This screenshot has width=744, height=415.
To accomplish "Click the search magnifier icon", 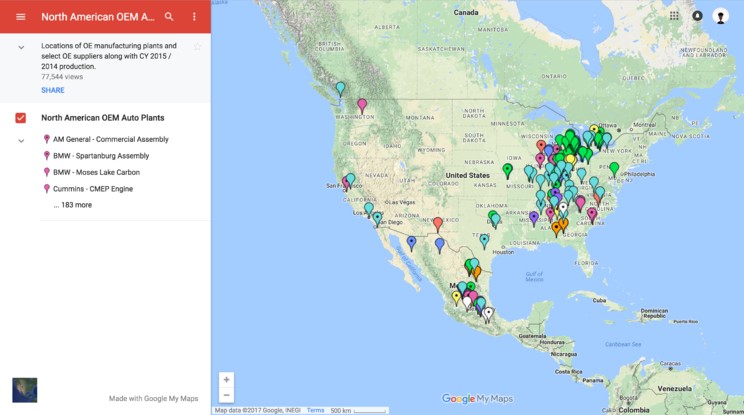I will tap(169, 17).
